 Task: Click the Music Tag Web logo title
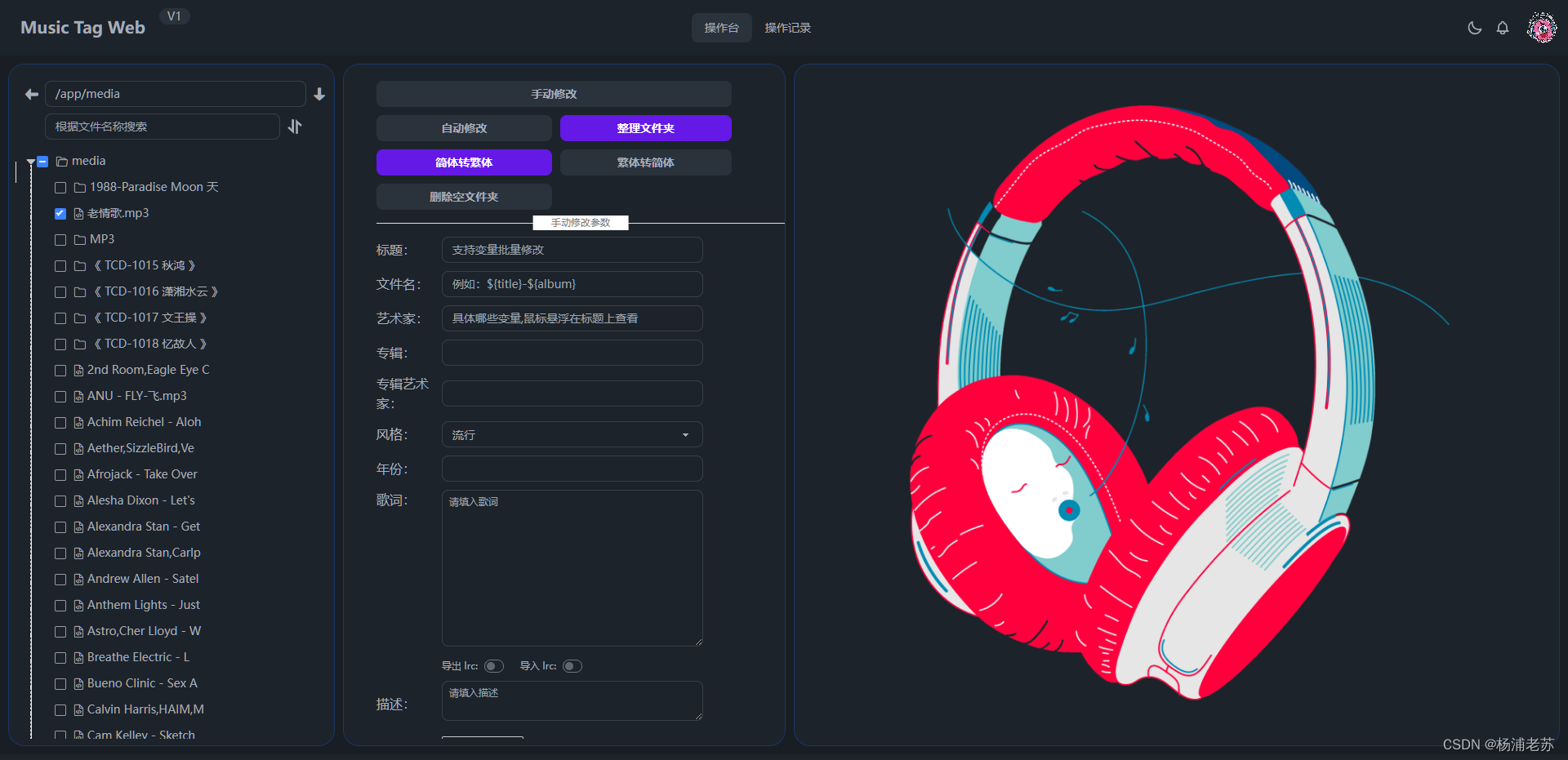[82, 28]
